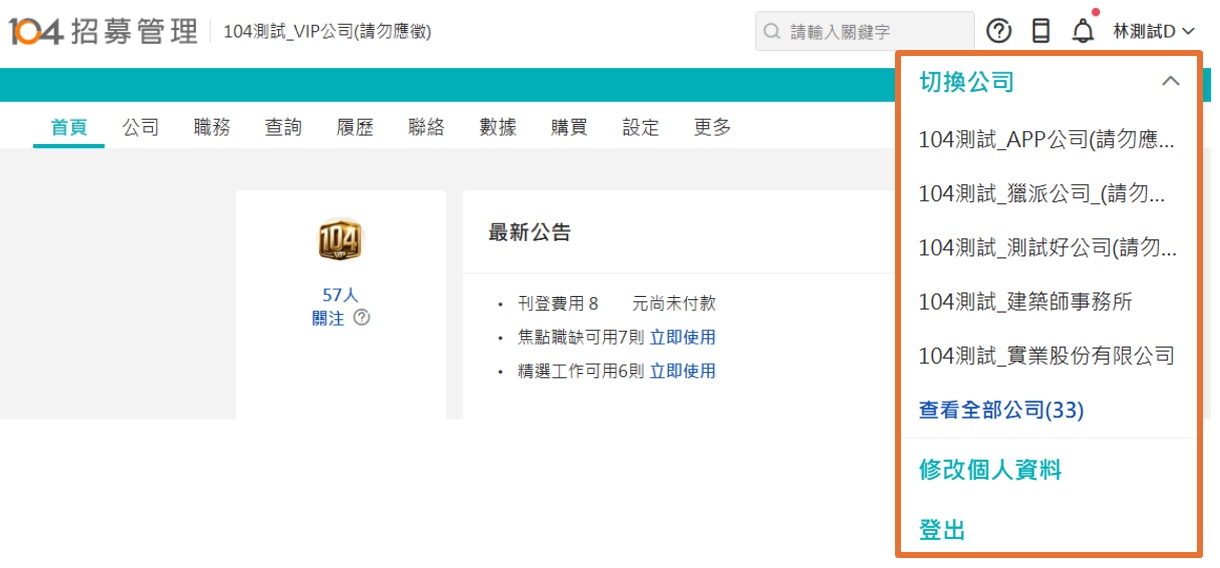Open the 數據 tab
1220x568 pixels.
pyautogui.click(x=498, y=127)
